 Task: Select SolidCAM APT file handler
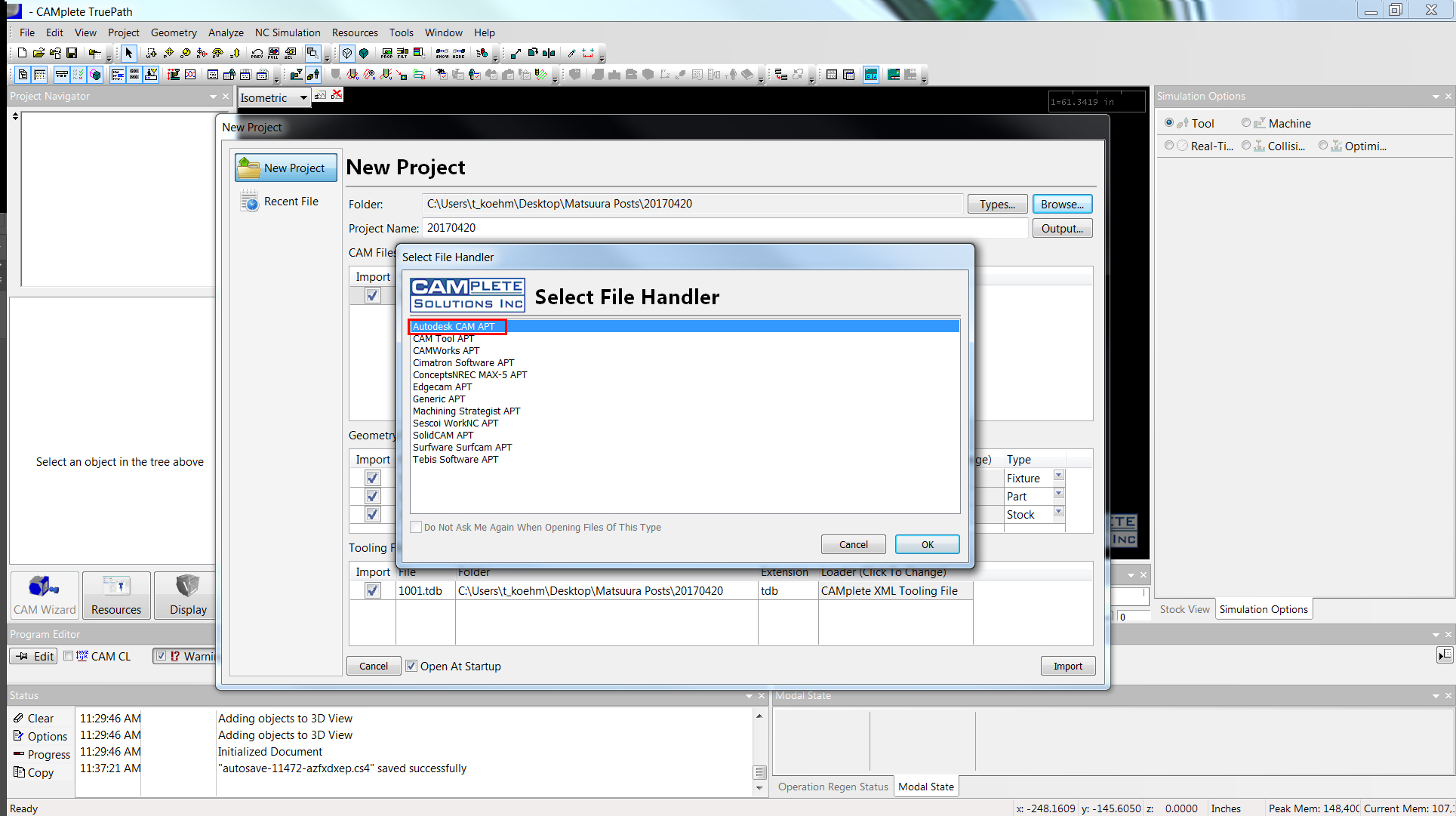coord(443,435)
